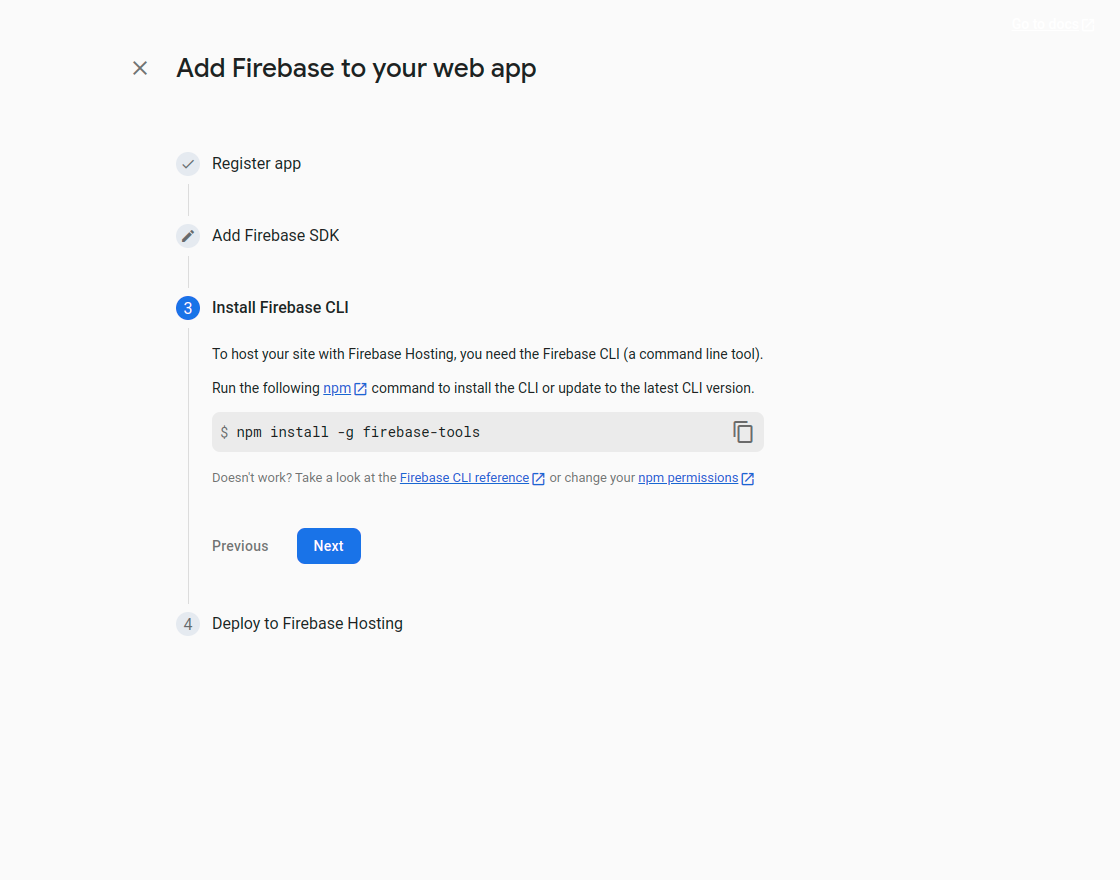
Task: Expand the Add Firebase SDK step
Action: point(275,236)
